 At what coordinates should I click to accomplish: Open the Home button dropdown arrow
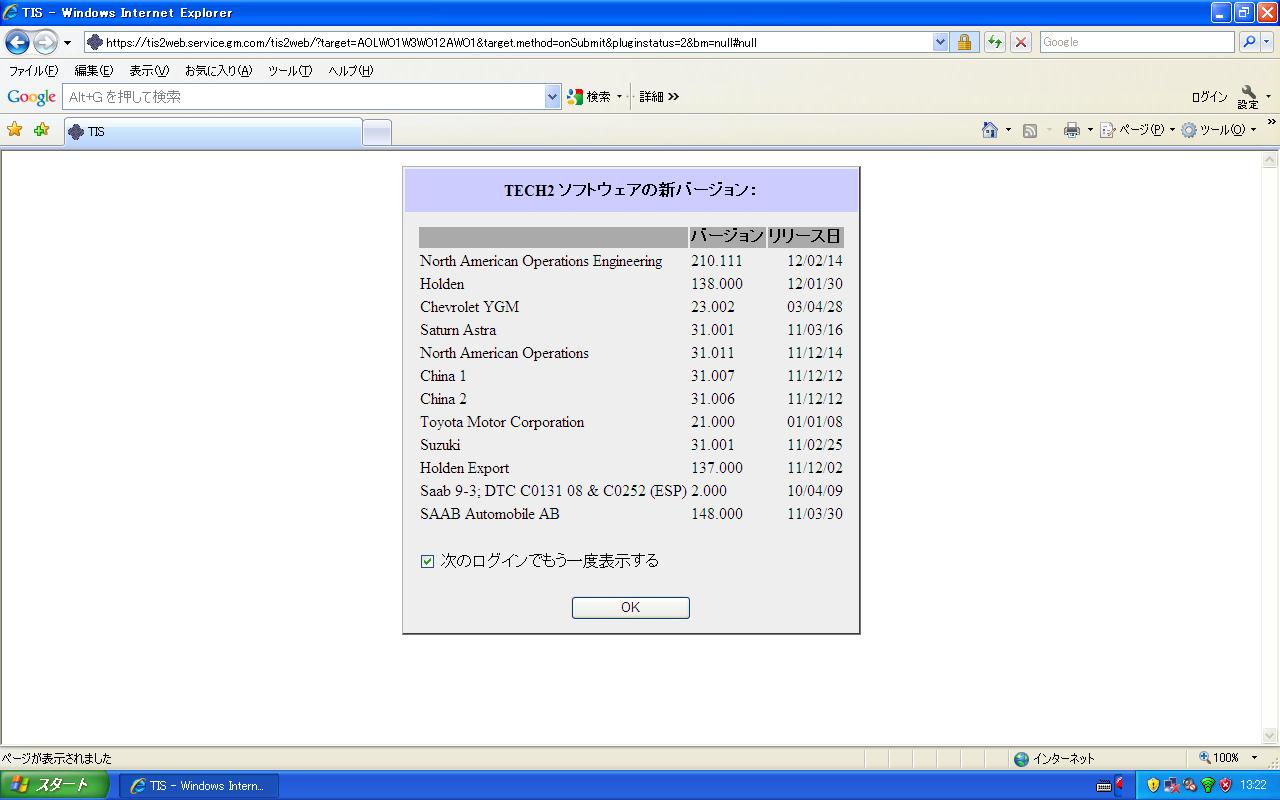1008,130
